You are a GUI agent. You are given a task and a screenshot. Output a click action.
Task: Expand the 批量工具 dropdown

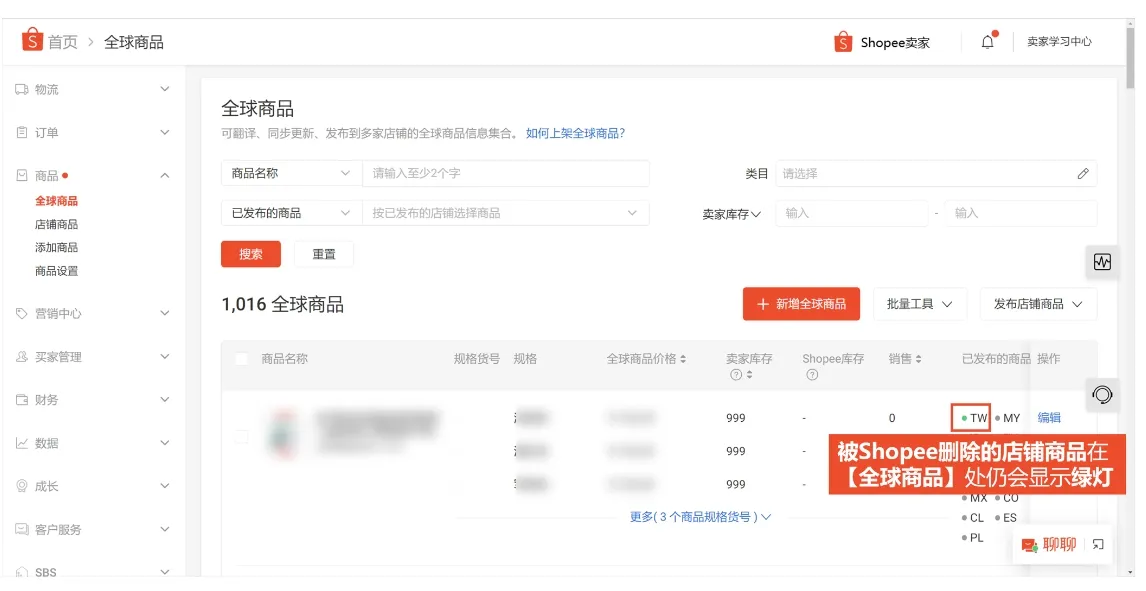(x=919, y=304)
